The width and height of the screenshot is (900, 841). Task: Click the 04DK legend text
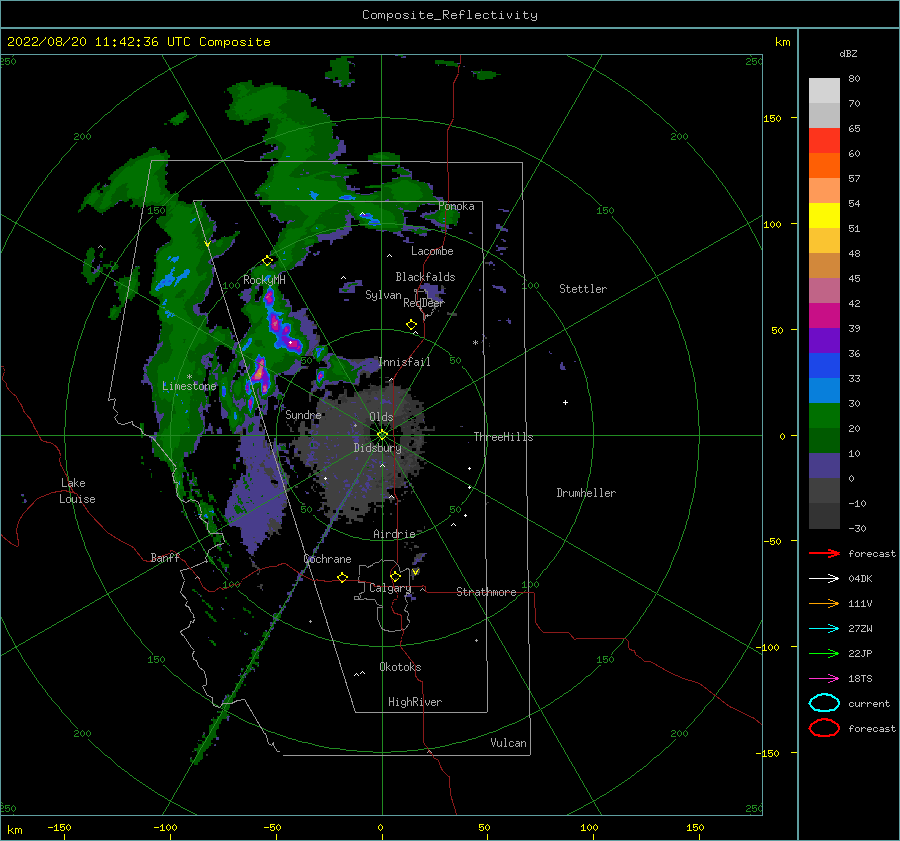[x=860, y=578]
